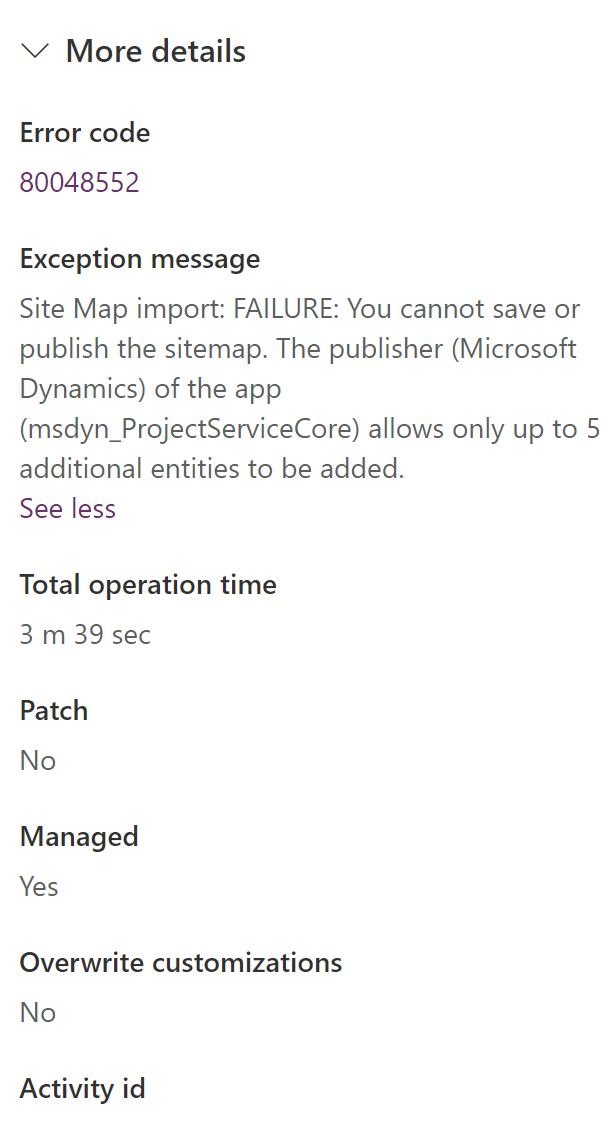Select the Exception message label

(x=139, y=258)
